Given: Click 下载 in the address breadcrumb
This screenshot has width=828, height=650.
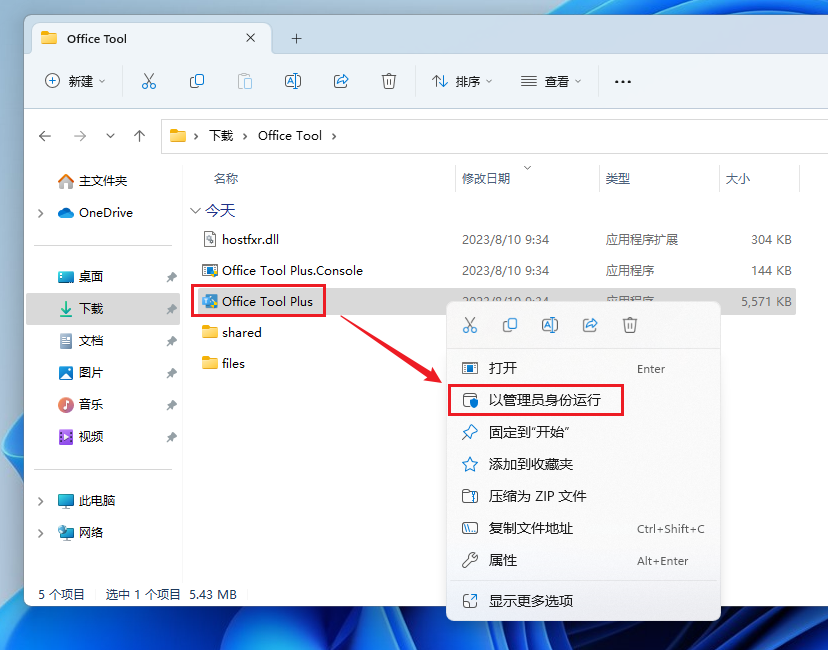Looking at the screenshot, I should point(221,136).
